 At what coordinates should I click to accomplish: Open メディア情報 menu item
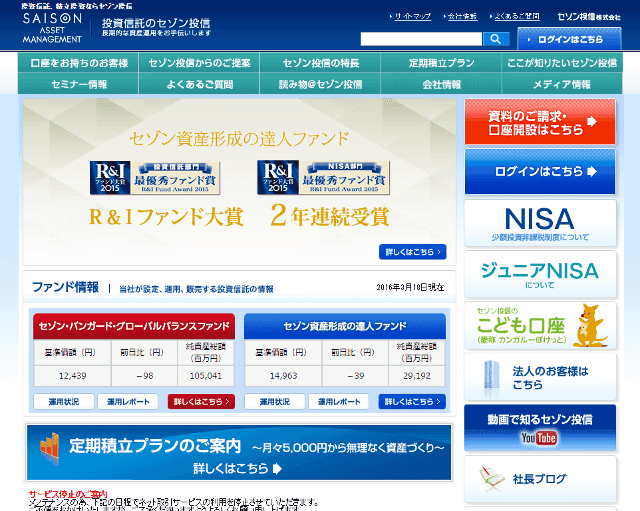pos(562,84)
